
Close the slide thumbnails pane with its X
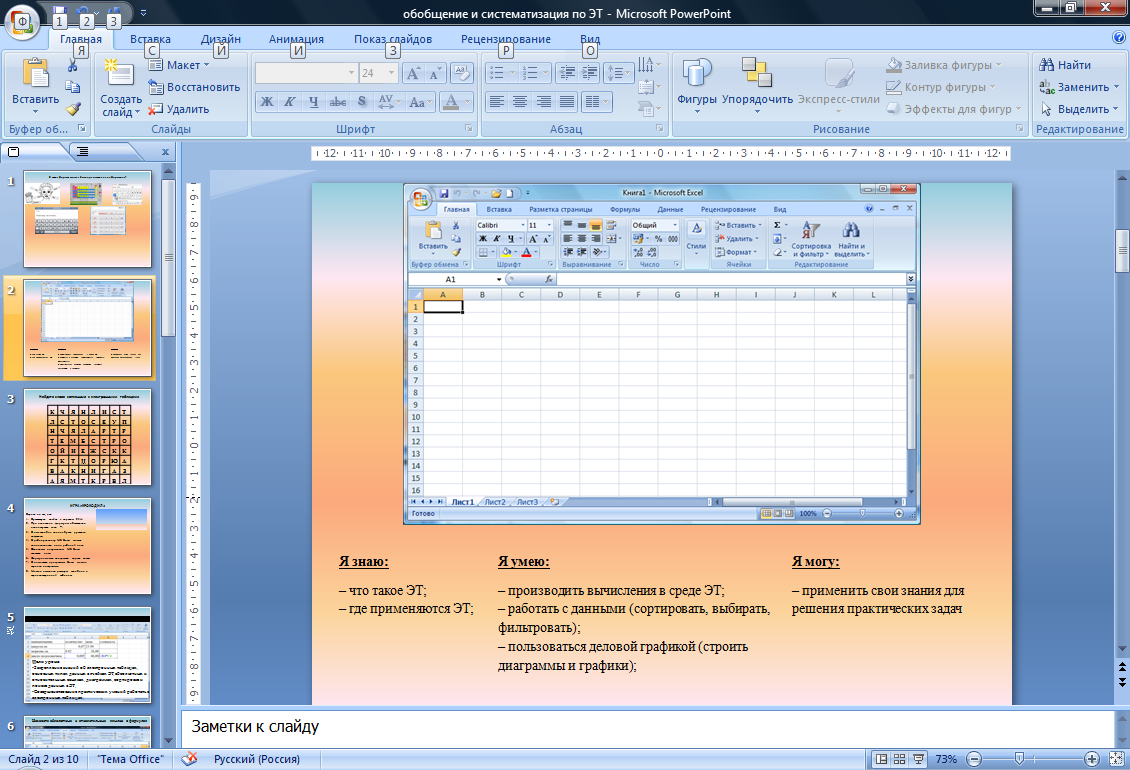(165, 152)
